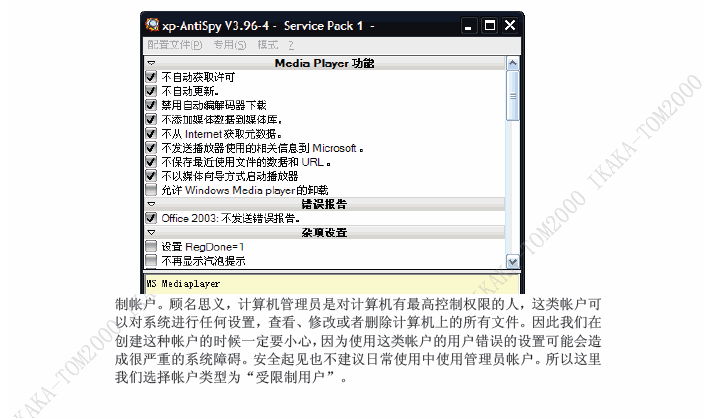
Task: Uncheck Office 2003 不发送错误报告 checkbox
Action: (x=151, y=218)
